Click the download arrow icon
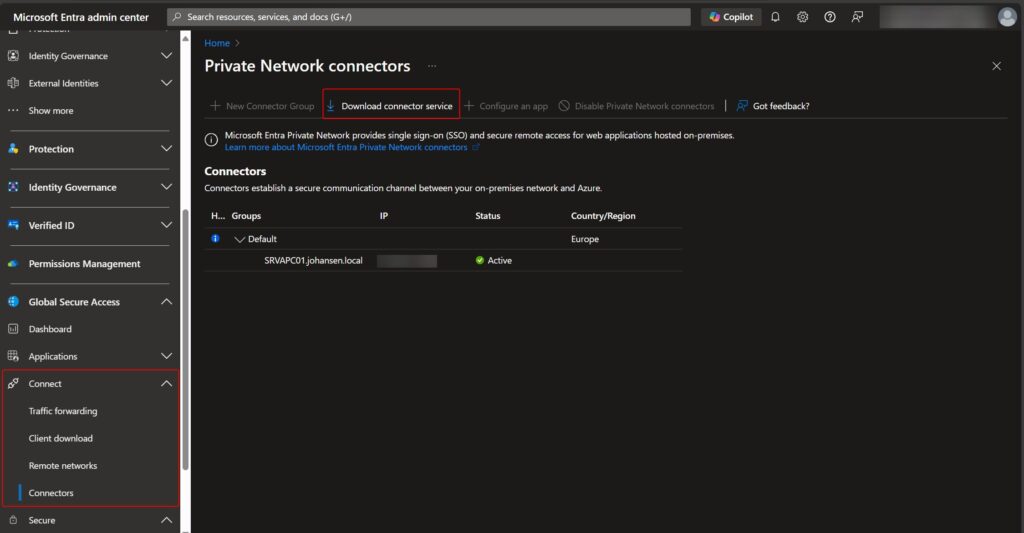This screenshot has width=1024, height=533. pyautogui.click(x=330, y=106)
